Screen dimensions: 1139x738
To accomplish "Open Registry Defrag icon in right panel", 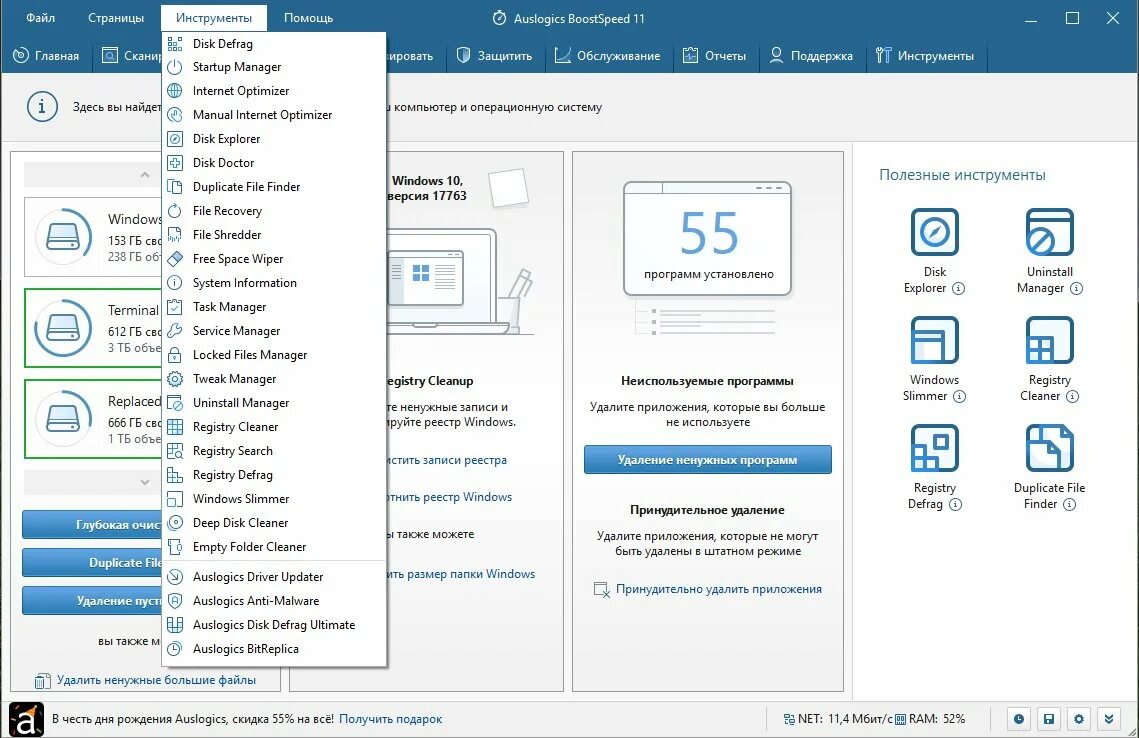I will pos(934,448).
